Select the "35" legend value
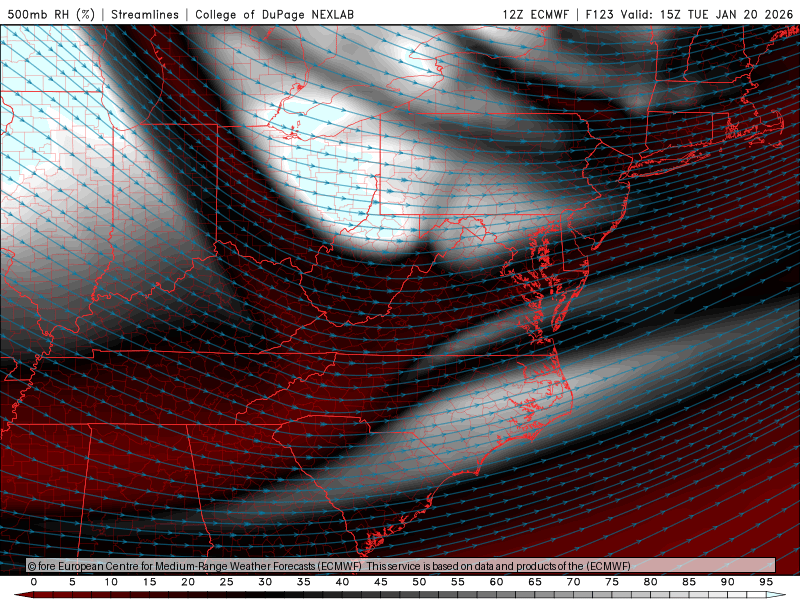Screen dimensions: 800x600 [304, 582]
